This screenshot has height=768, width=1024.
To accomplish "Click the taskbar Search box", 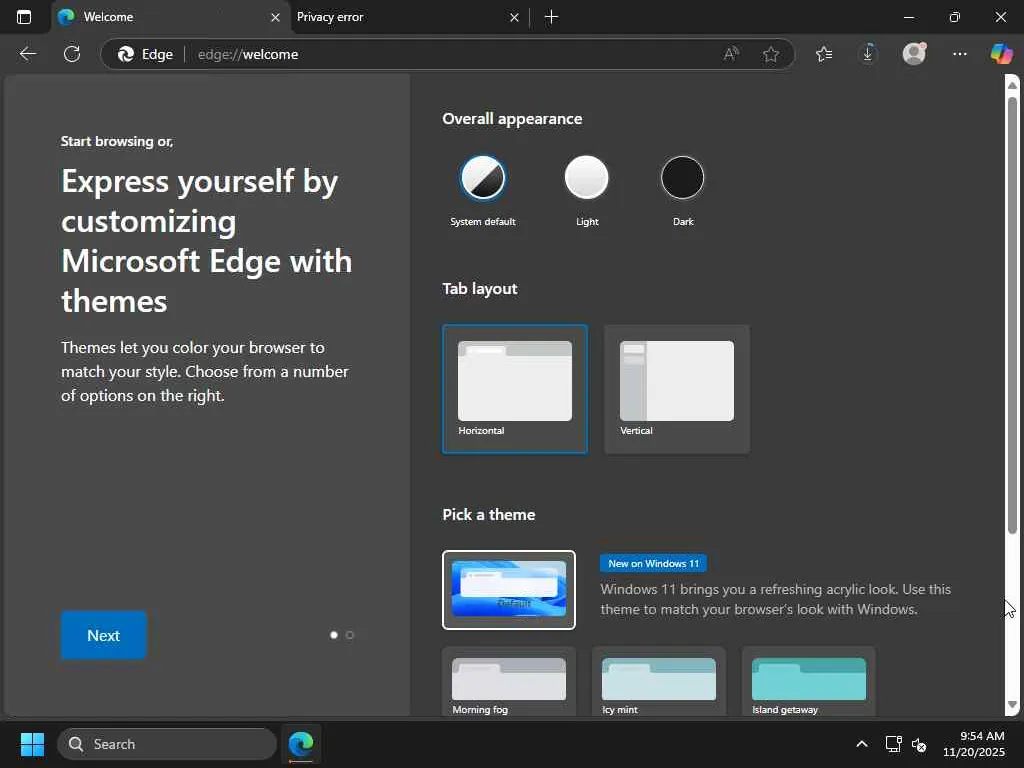I will coord(167,744).
